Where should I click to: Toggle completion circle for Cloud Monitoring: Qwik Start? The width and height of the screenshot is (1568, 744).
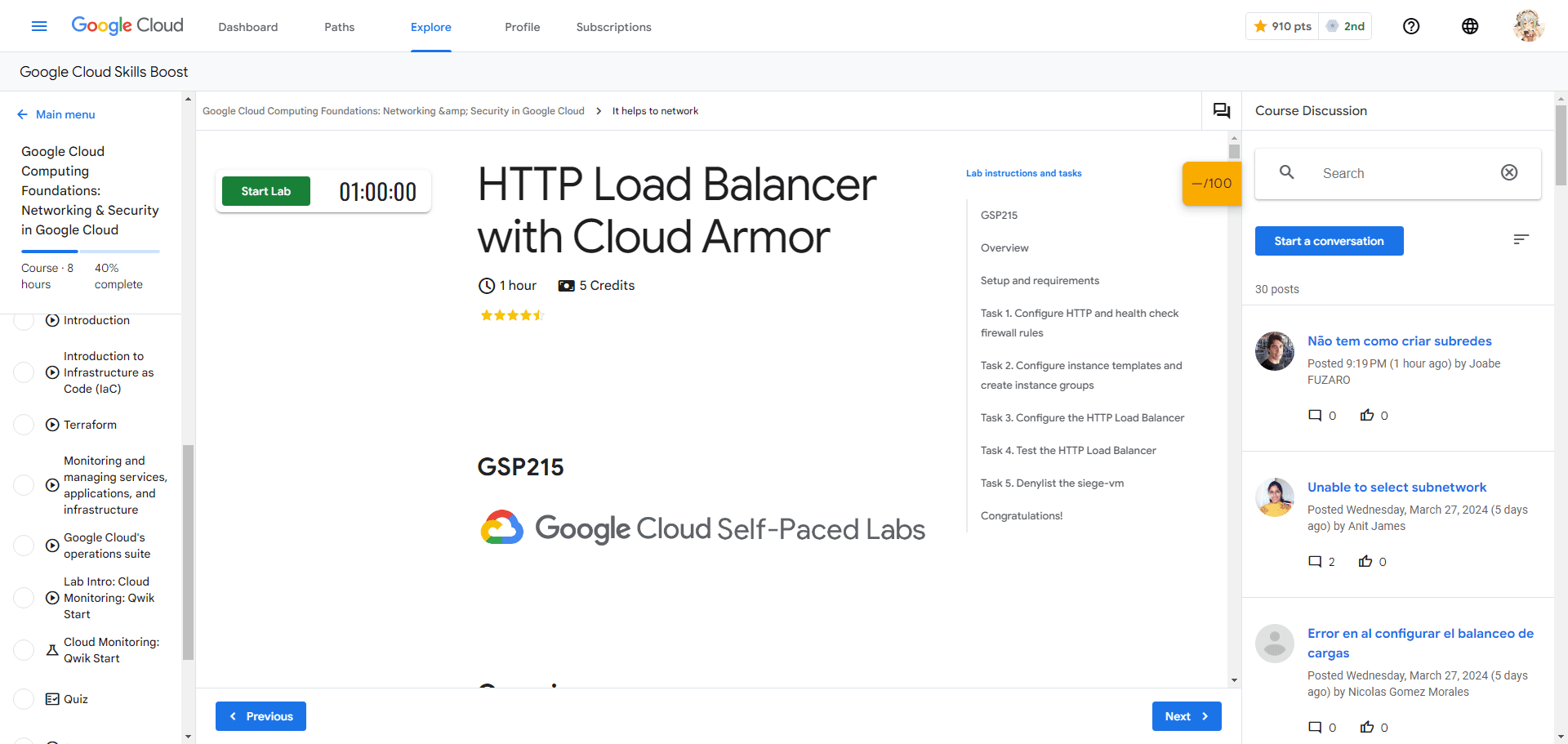click(24, 650)
